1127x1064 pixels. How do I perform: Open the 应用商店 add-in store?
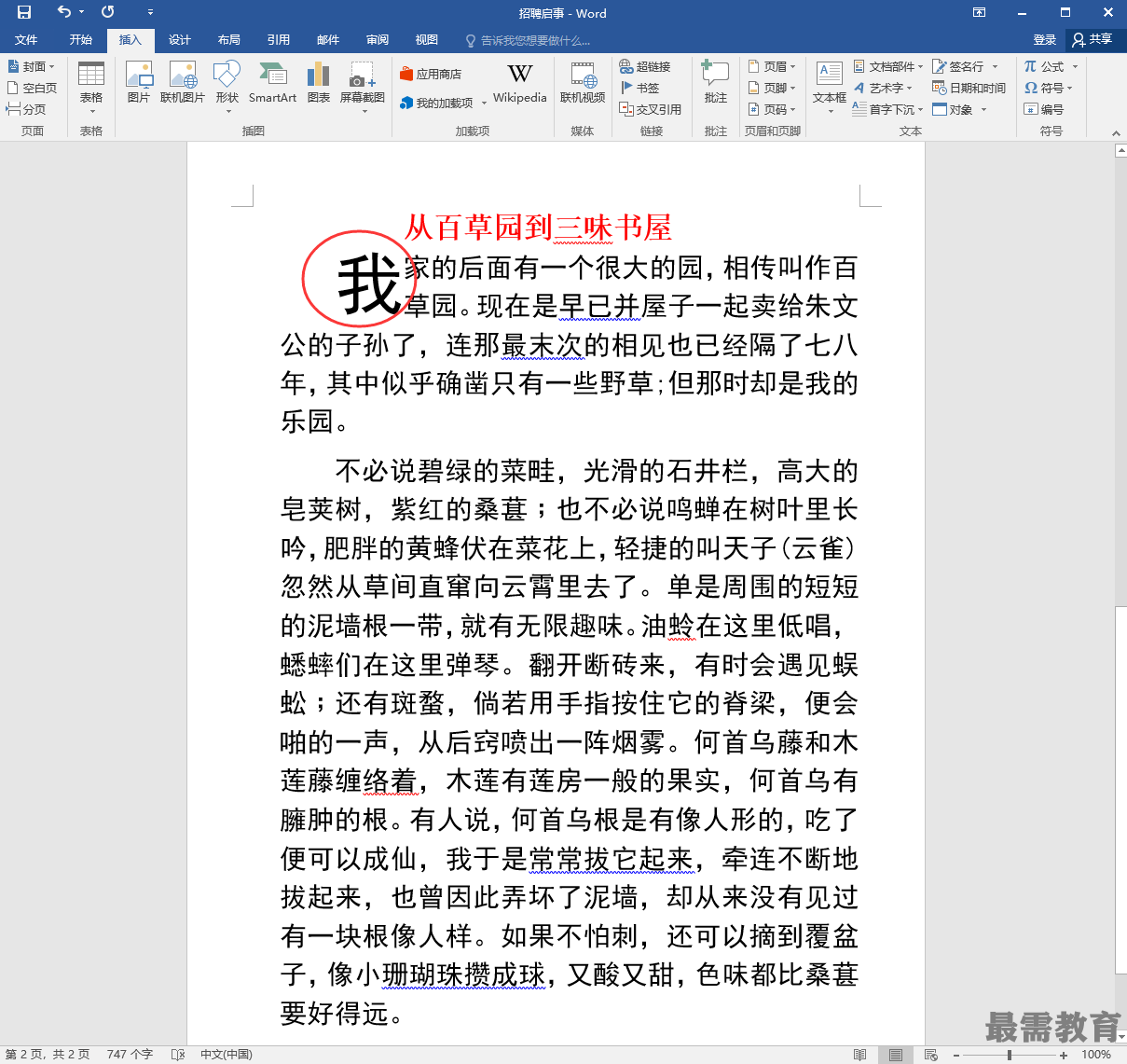[431, 75]
